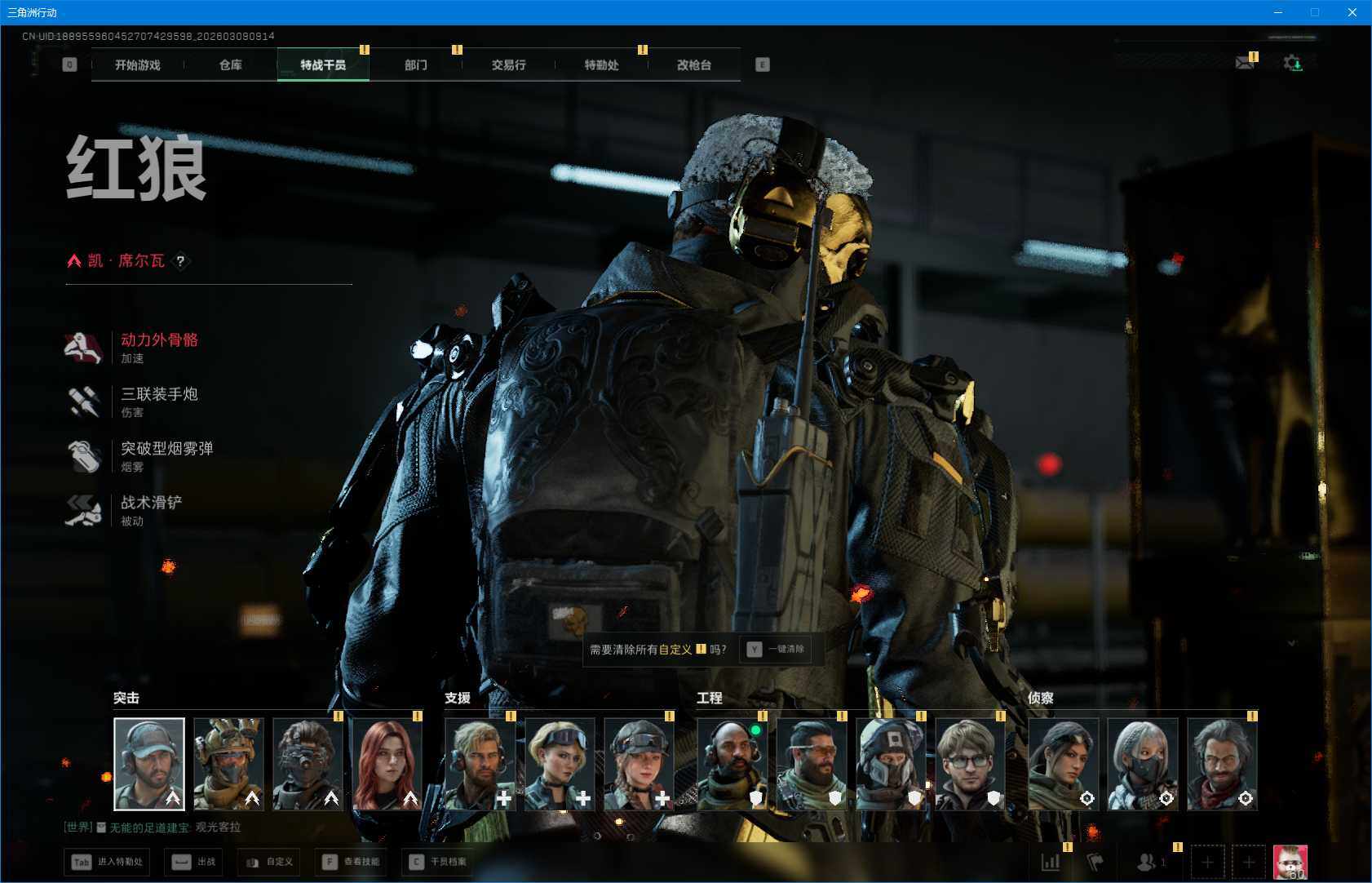The image size is (1372, 883).
Task: Click the small chevron at right edge
Action: (1291, 643)
